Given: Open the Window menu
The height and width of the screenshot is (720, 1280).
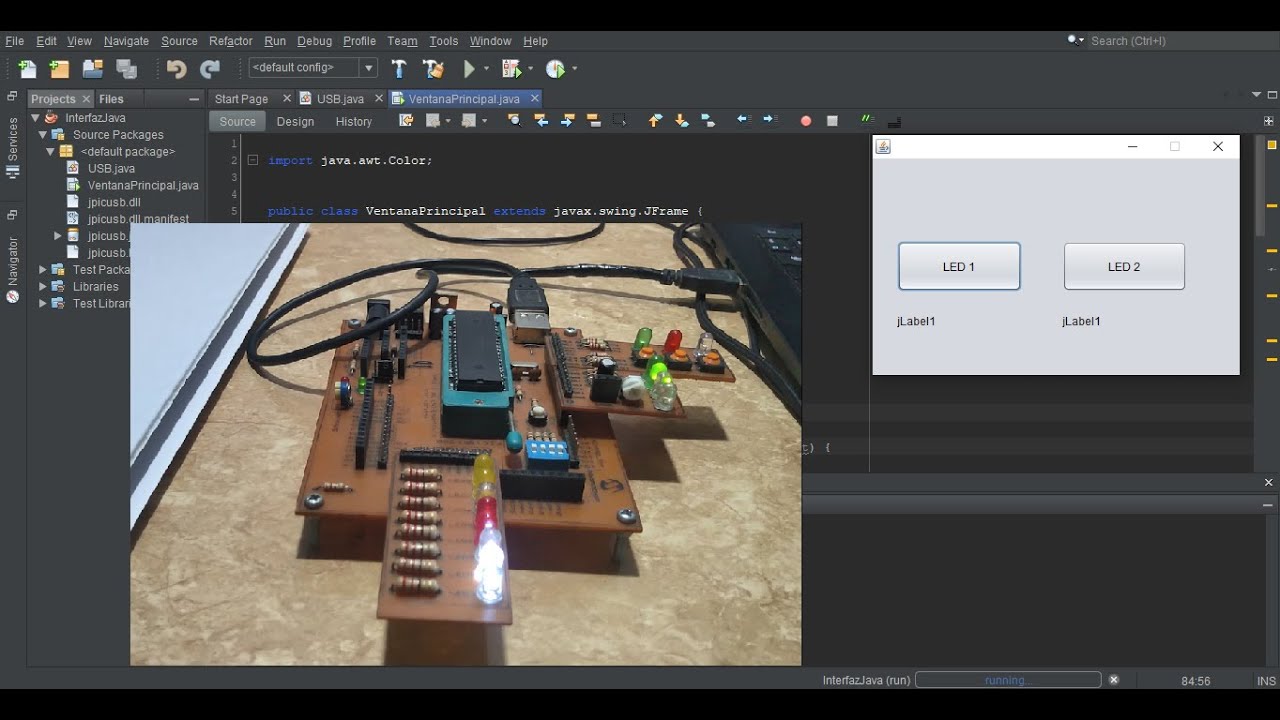Looking at the screenshot, I should [490, 41].
